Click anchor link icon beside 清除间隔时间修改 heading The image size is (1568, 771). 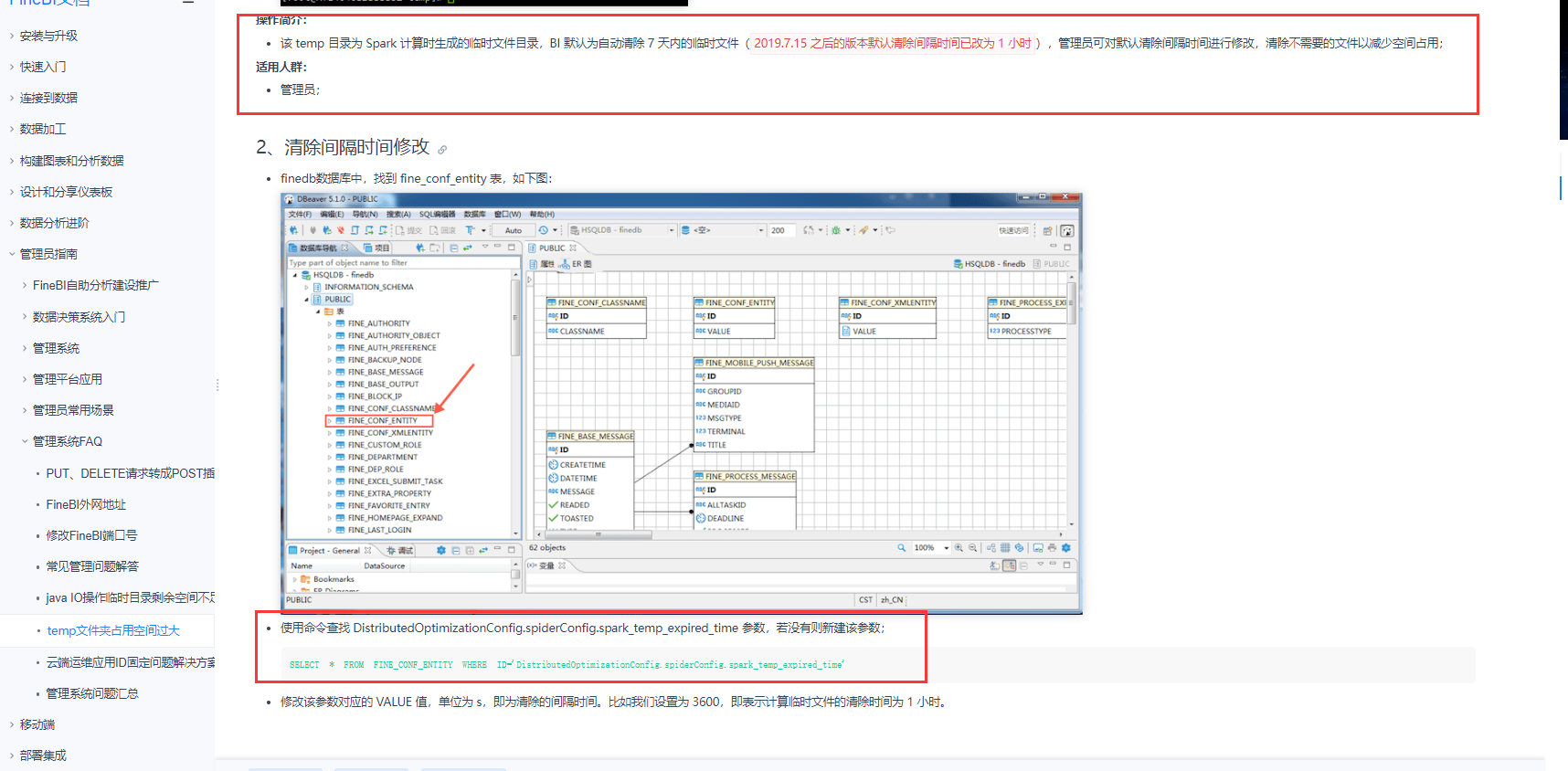[x=442, y=150]
